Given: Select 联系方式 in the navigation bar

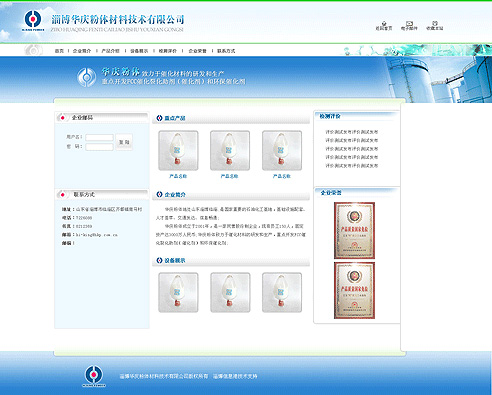Looking at the screenshot, I should click(226, 51).
